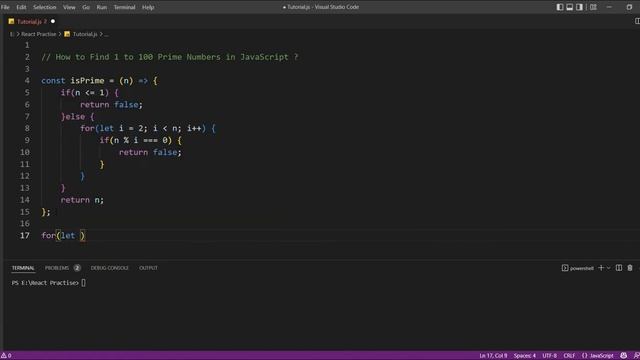Kill terminal with the trash icon
The height and width of the screenshot is (360, 640).
(630, 268)
